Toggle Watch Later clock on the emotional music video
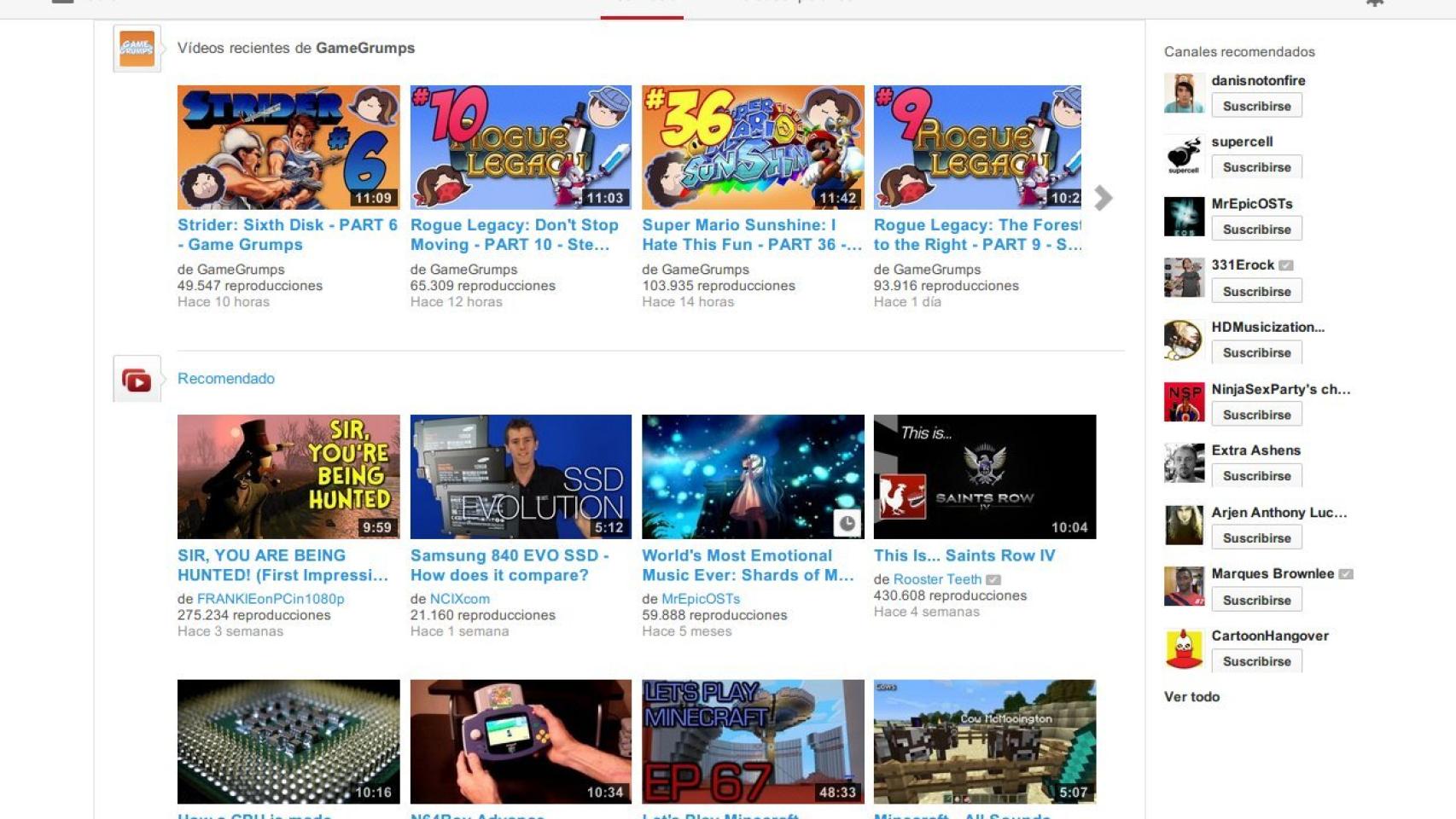1456x819 pixels. [x=847, y=525]
